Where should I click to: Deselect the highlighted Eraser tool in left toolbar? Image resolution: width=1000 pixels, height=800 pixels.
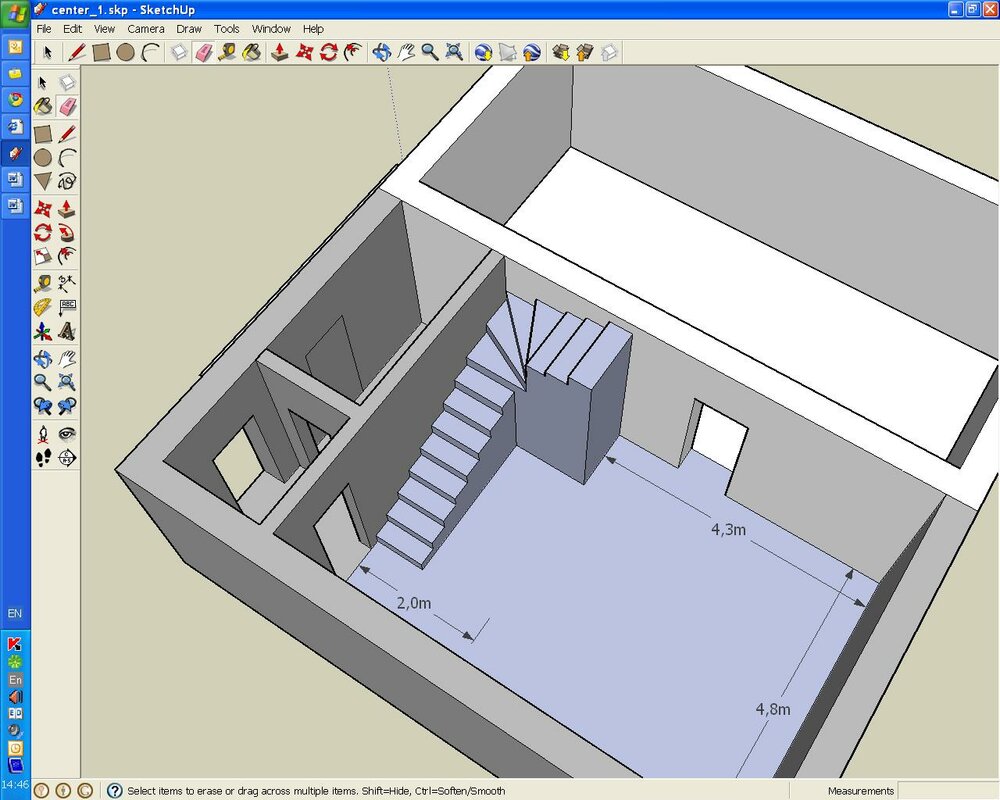[x=67, y=107]
